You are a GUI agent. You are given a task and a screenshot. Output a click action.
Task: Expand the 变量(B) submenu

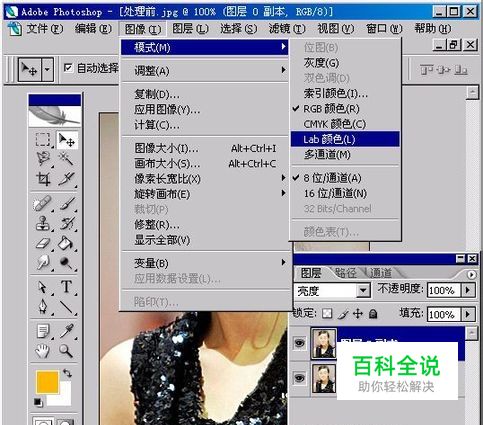click(204, 263)
